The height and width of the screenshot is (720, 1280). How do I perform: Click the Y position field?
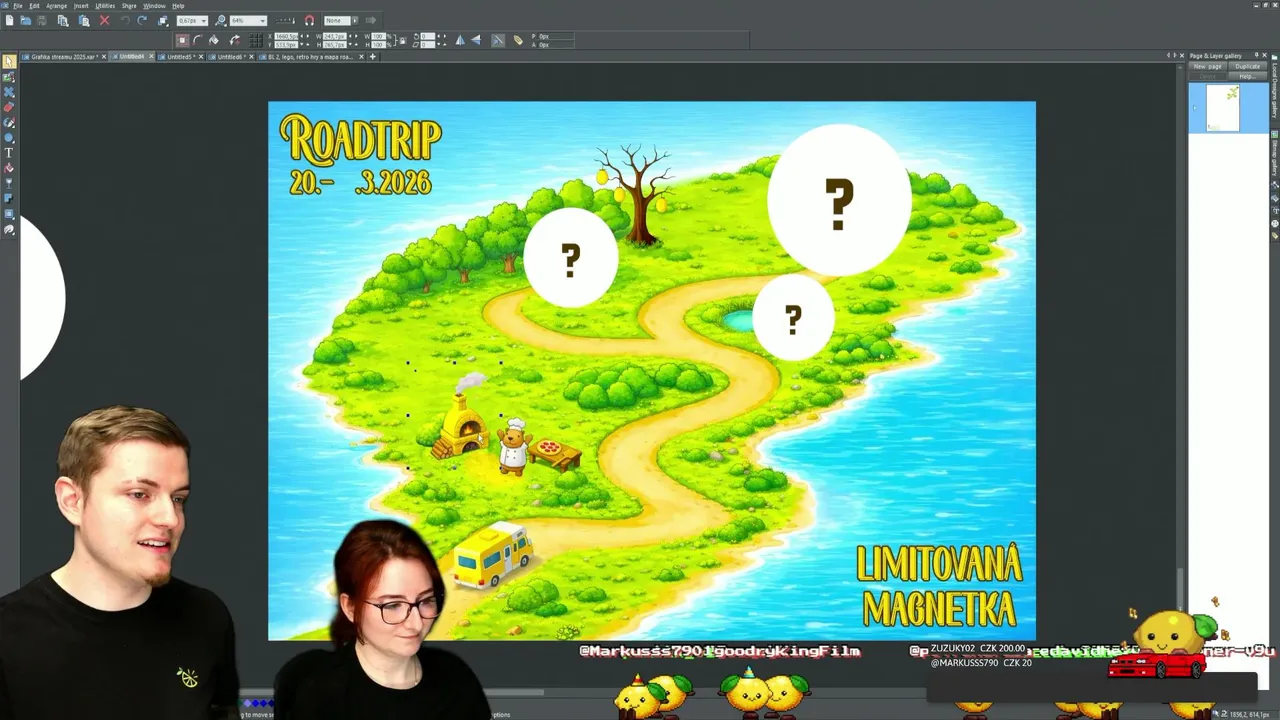[286, 45]
